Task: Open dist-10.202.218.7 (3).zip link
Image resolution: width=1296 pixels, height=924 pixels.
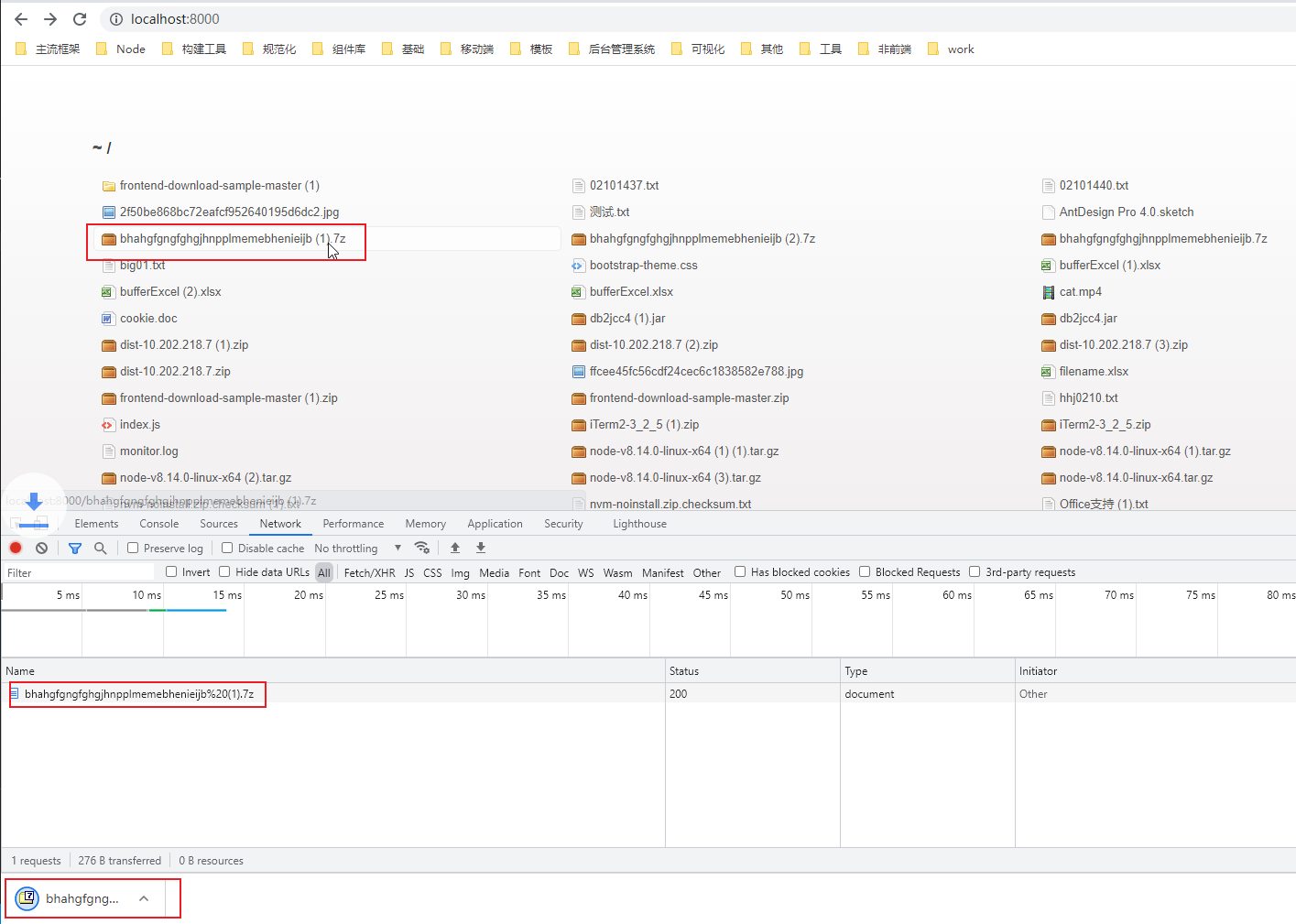Action: click(1124, 345)
